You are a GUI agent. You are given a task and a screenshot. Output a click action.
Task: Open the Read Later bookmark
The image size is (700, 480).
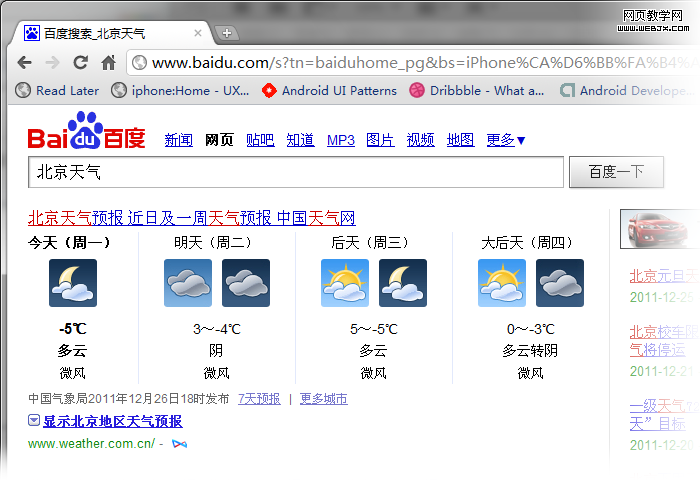click(x=58, y=90)
